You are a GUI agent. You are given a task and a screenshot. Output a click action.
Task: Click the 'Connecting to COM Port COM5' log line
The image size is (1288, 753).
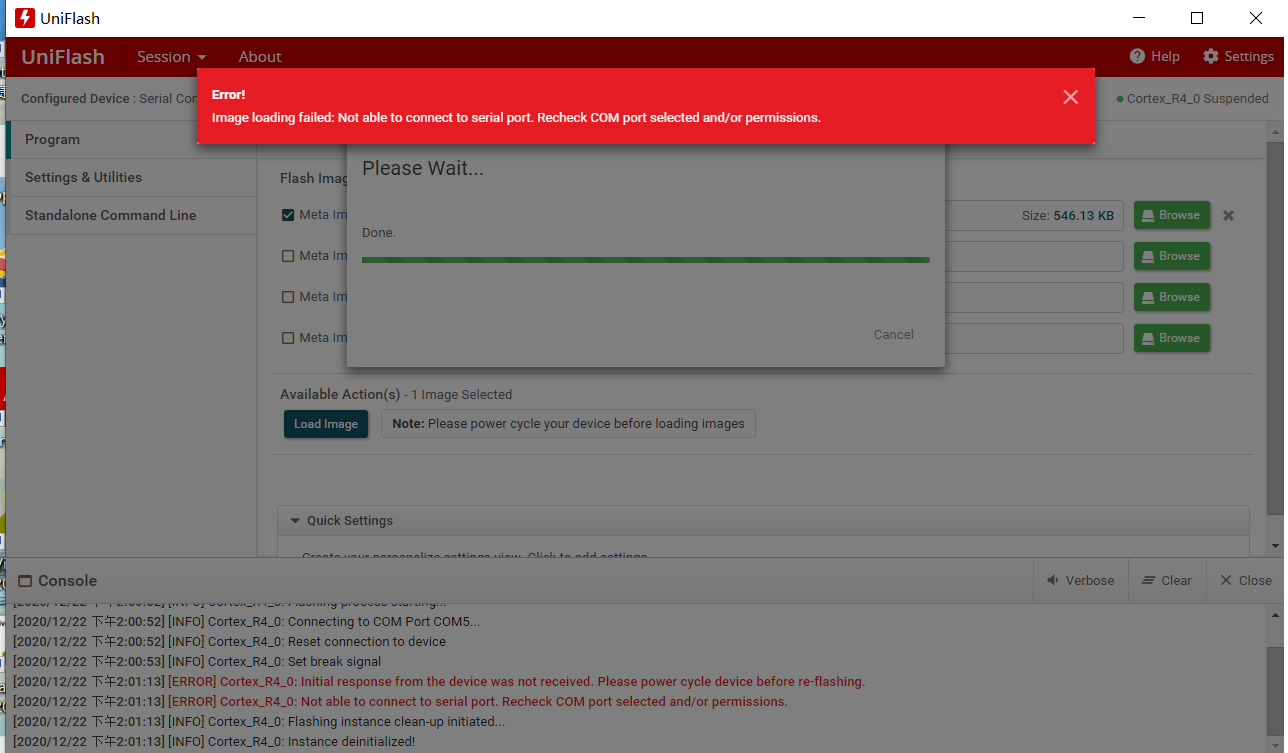(246, 622)
